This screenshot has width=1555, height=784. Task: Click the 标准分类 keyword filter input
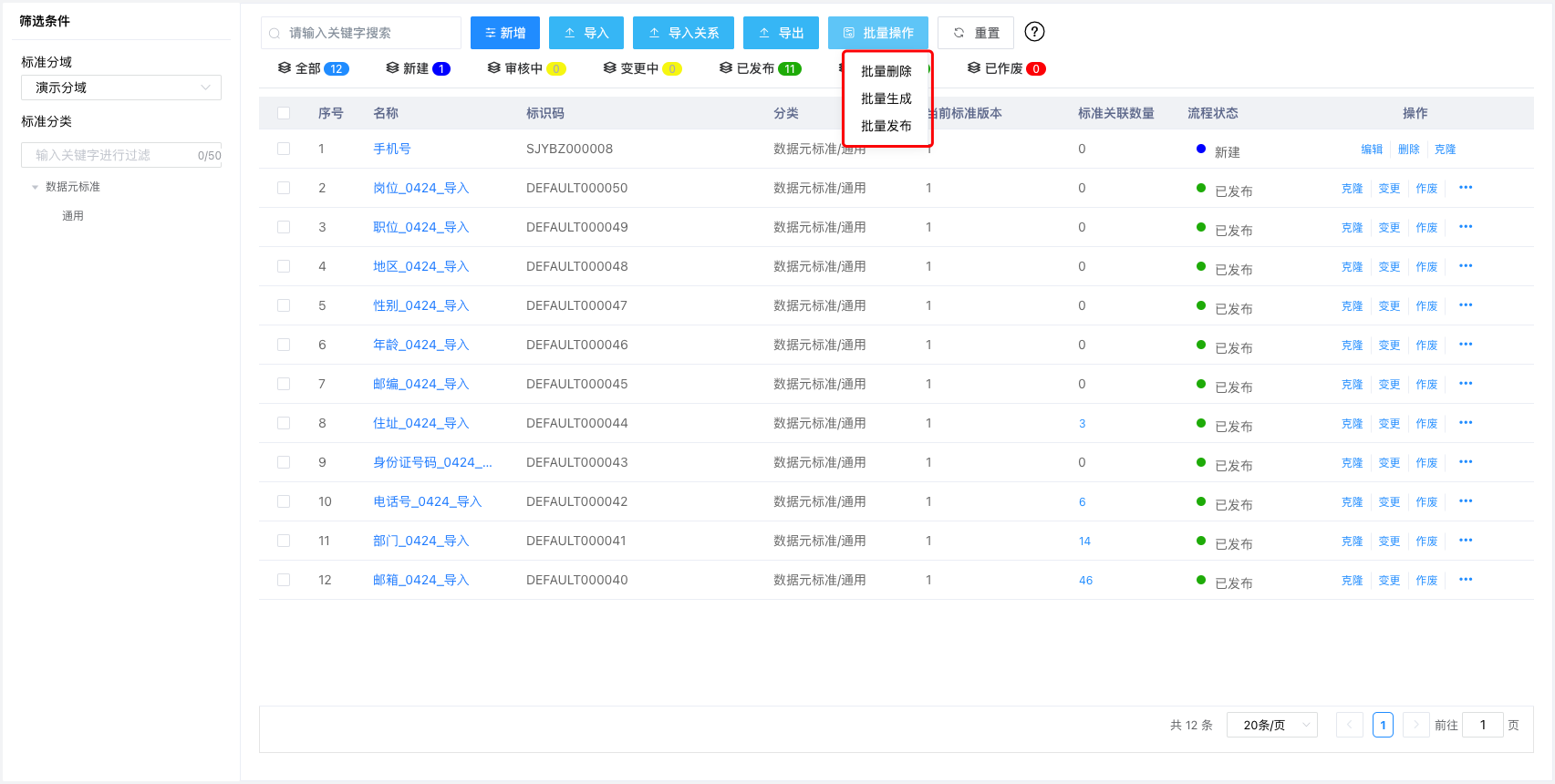tap(109, 155)
